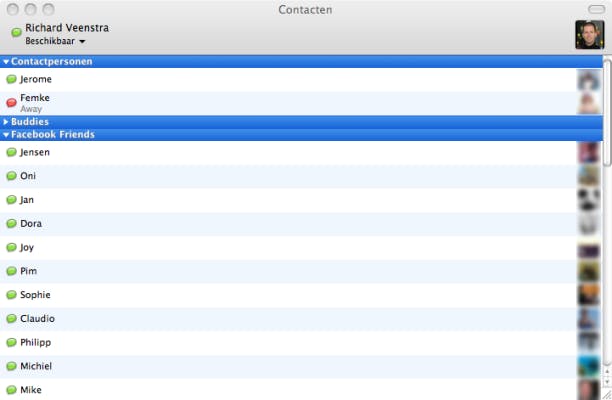Click Dora's green status icon

[11, 224]
